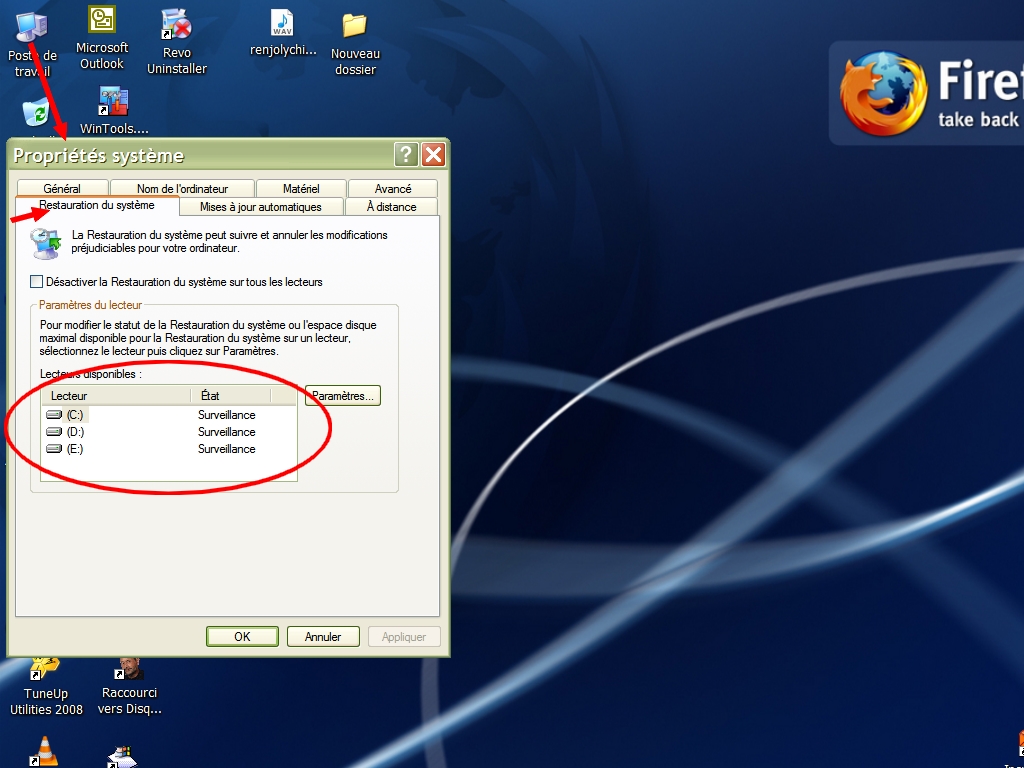Open the Mises à jour automatiques tab
This screenshot has width=1024, height=768.
tap(261, 207)
